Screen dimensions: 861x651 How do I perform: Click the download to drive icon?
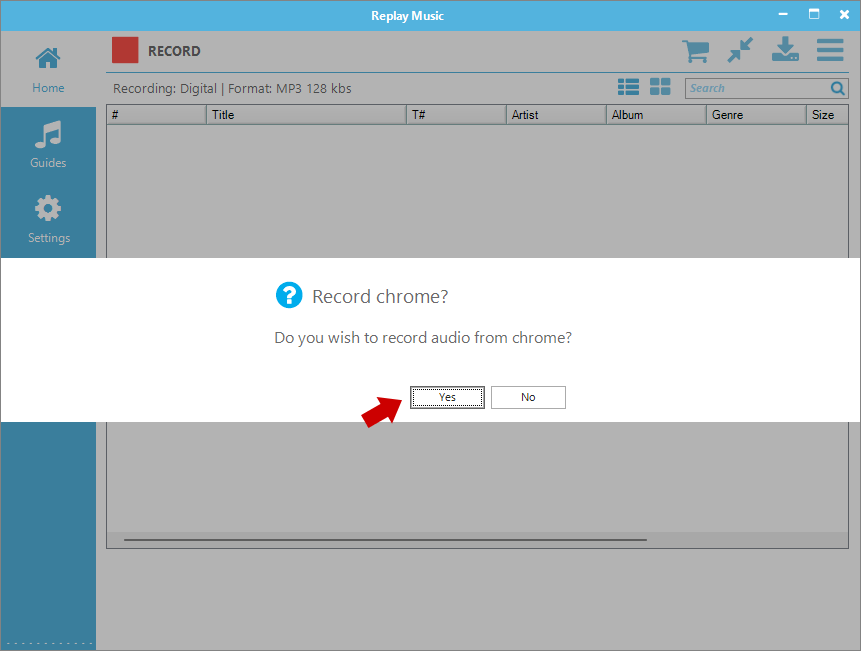point(785,49)
